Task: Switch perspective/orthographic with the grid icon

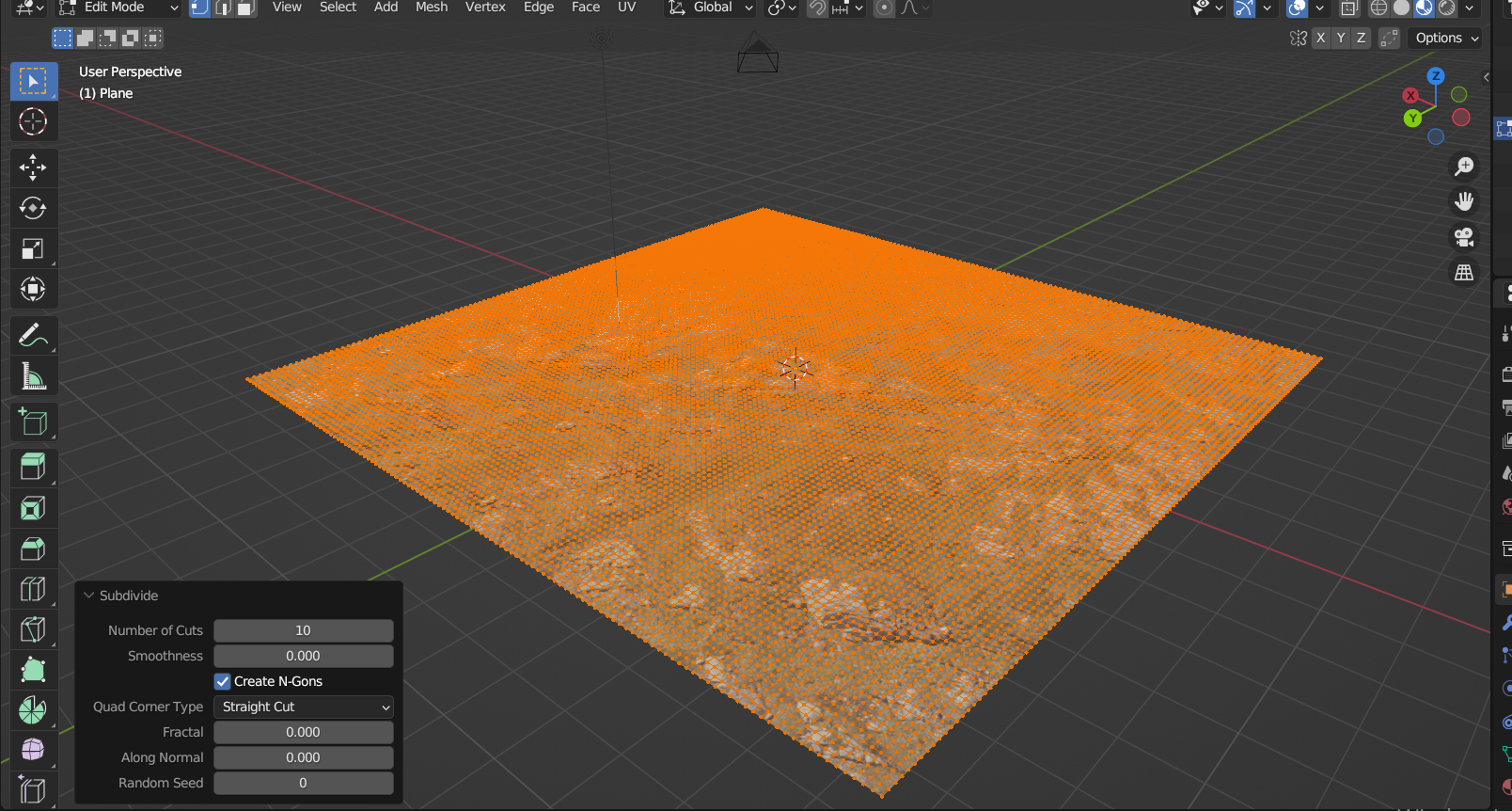Action: coord(1464,273)
